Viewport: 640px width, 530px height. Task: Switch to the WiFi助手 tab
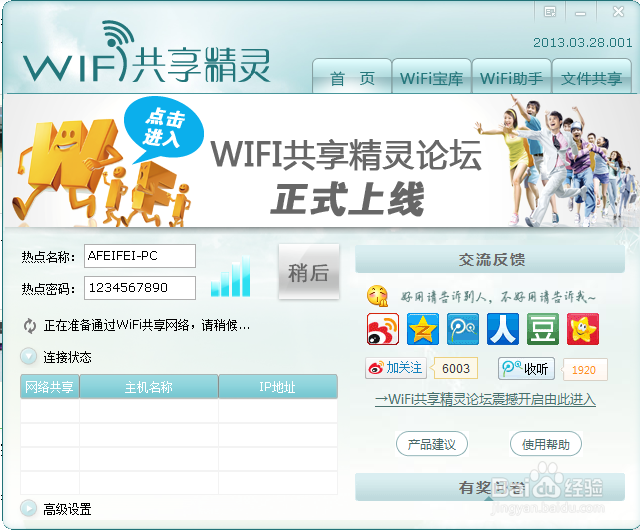[x=511, y=77]
